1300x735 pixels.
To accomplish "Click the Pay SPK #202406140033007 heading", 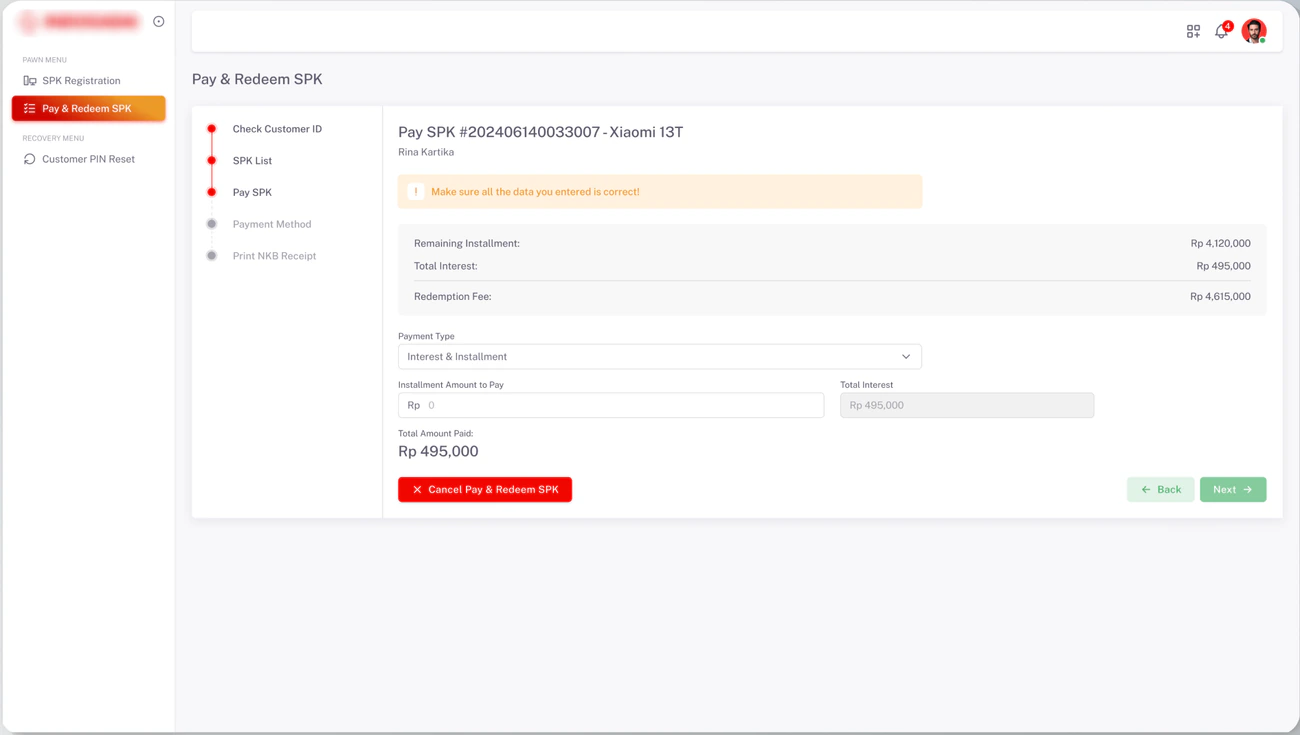I will click(541, 132).
